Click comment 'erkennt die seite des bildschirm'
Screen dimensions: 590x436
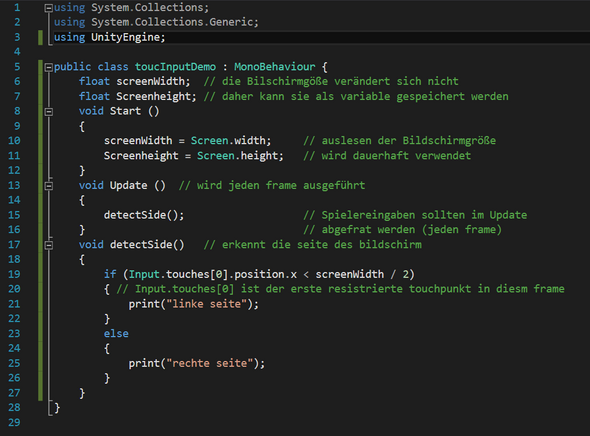coord(322,245)
